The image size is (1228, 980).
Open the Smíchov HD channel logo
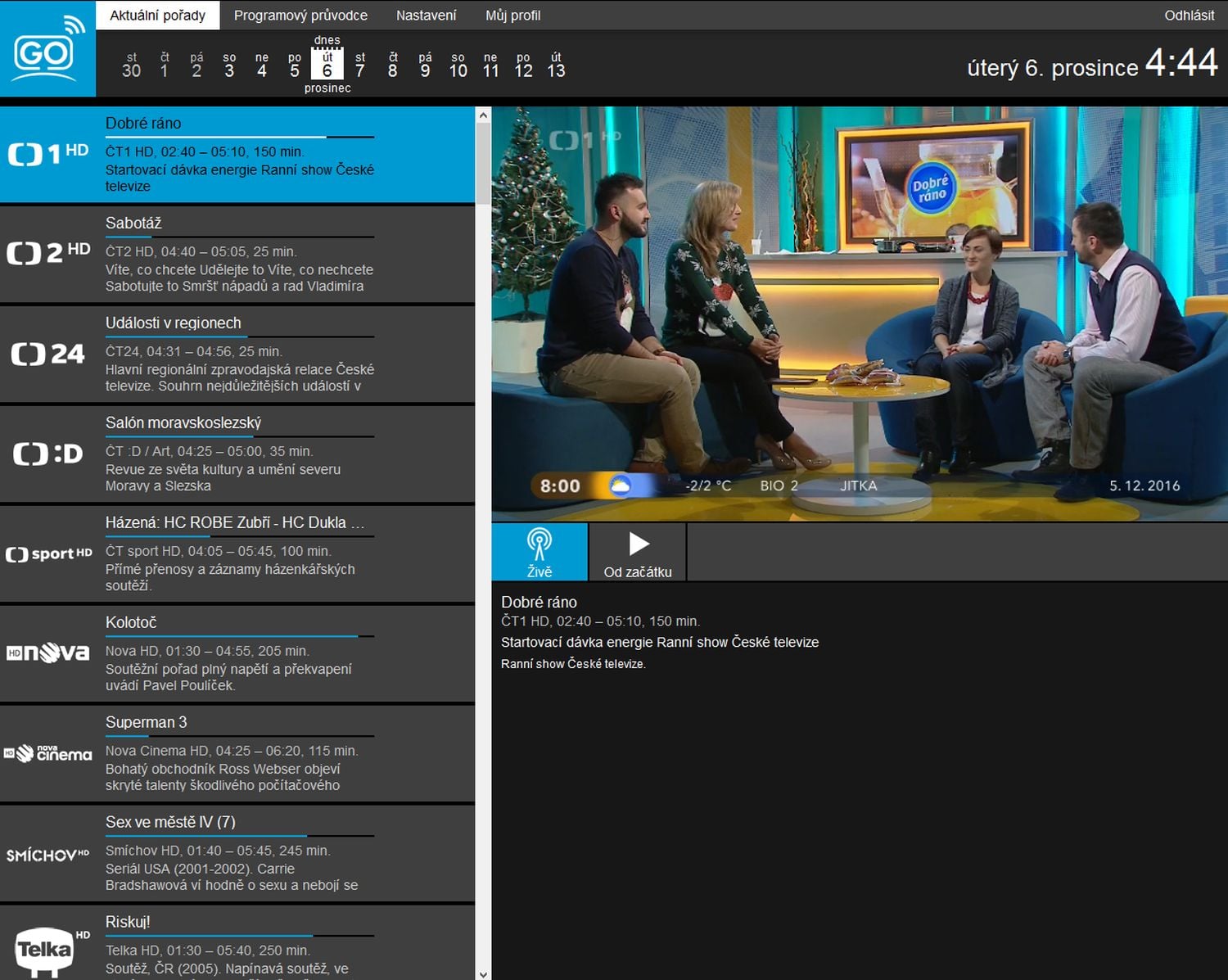48,855
